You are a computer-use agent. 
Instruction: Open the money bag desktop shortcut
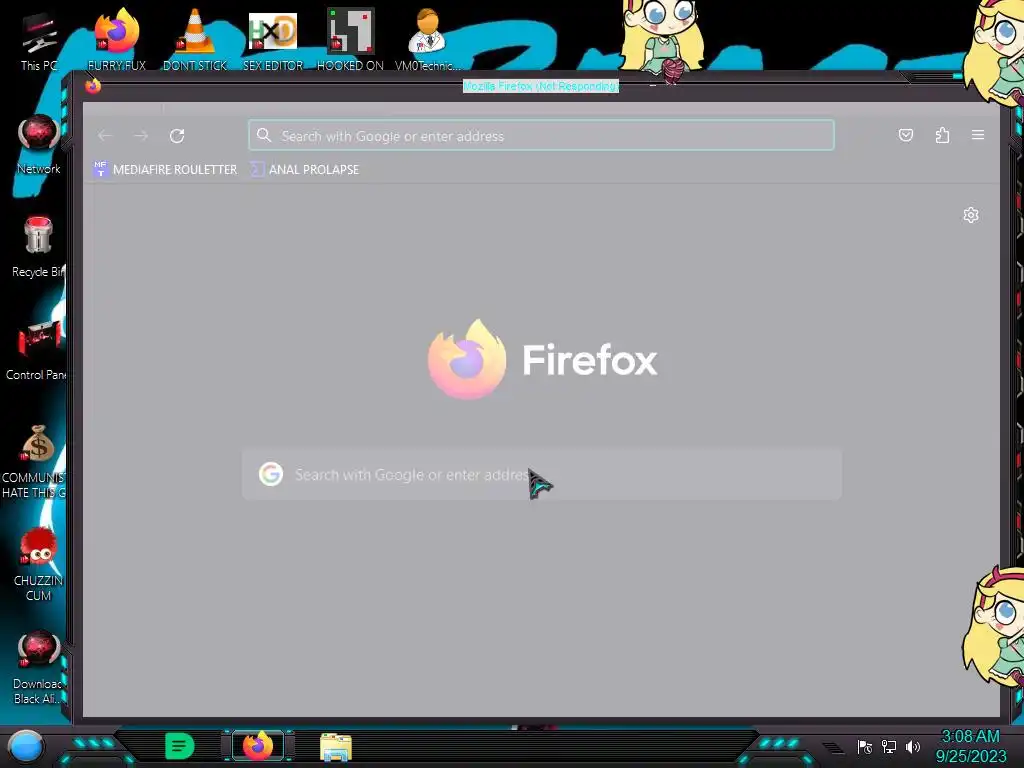[x=36, y=461]
